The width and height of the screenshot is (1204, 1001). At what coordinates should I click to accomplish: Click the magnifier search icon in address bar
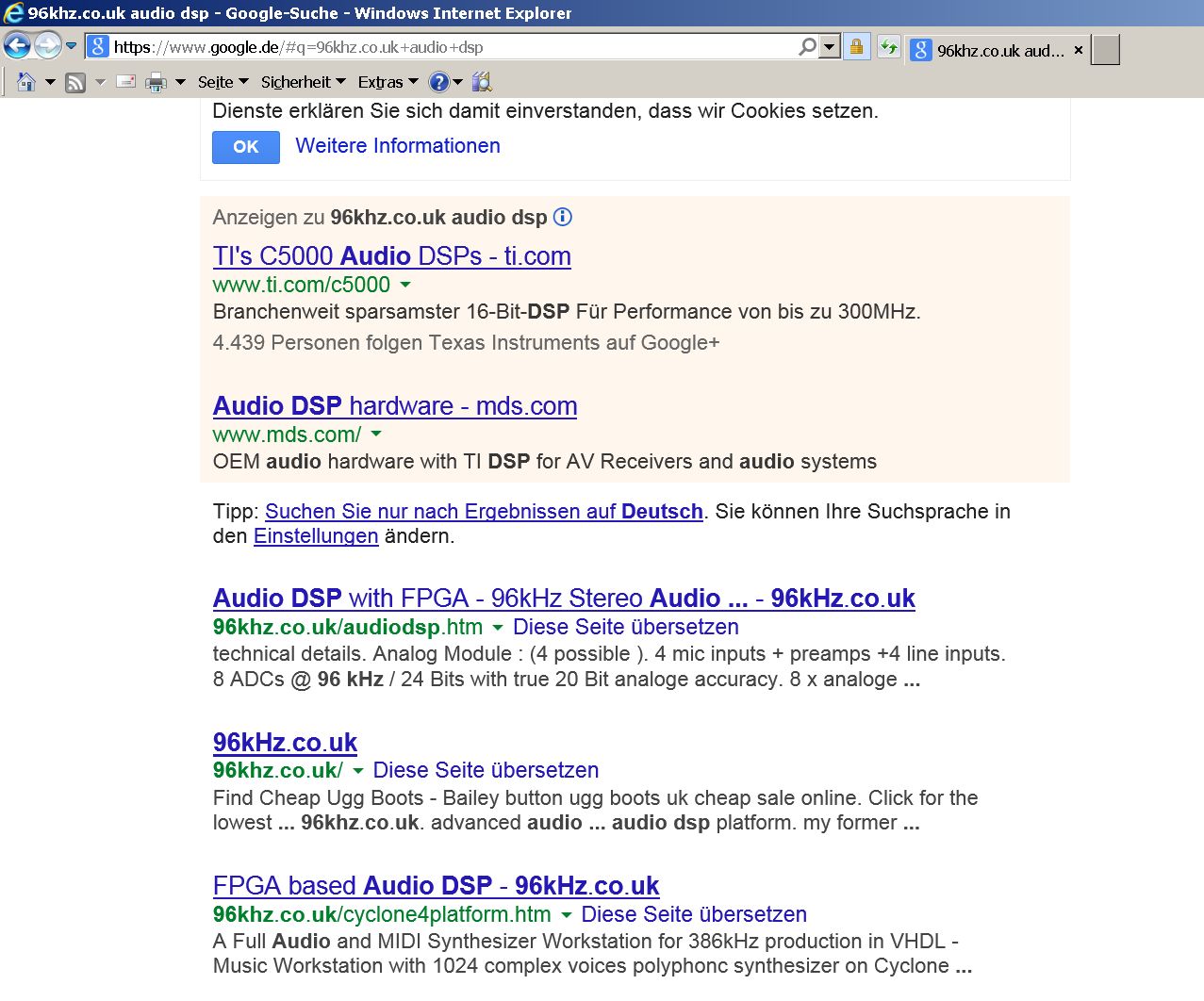tap(807, 47)
